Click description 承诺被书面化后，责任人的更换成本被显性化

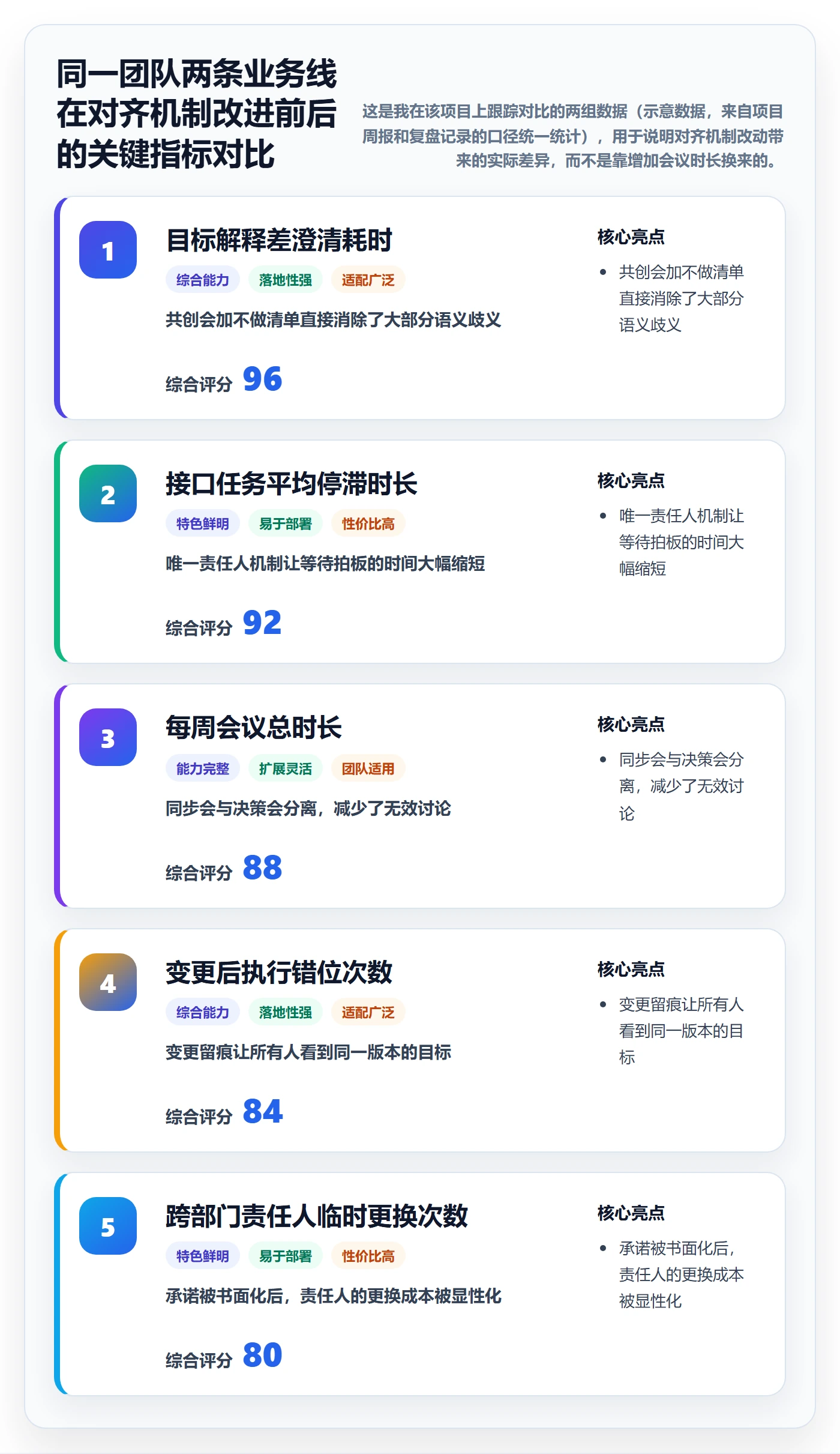point(334,1296)
